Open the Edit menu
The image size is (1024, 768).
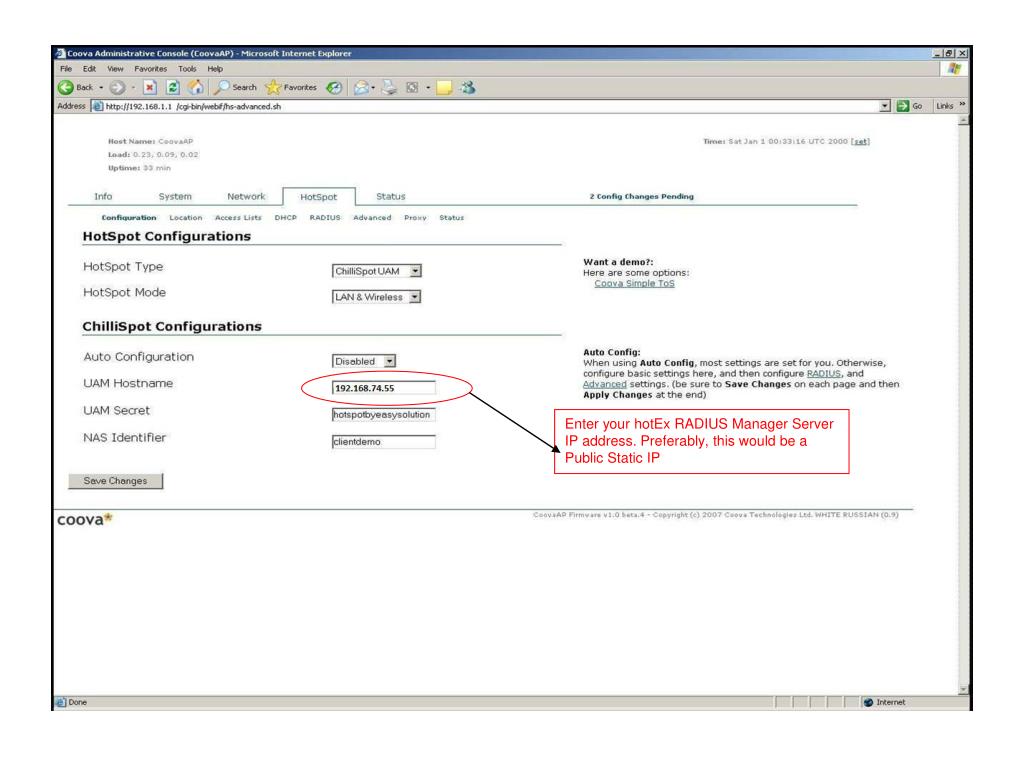[89, 69]
